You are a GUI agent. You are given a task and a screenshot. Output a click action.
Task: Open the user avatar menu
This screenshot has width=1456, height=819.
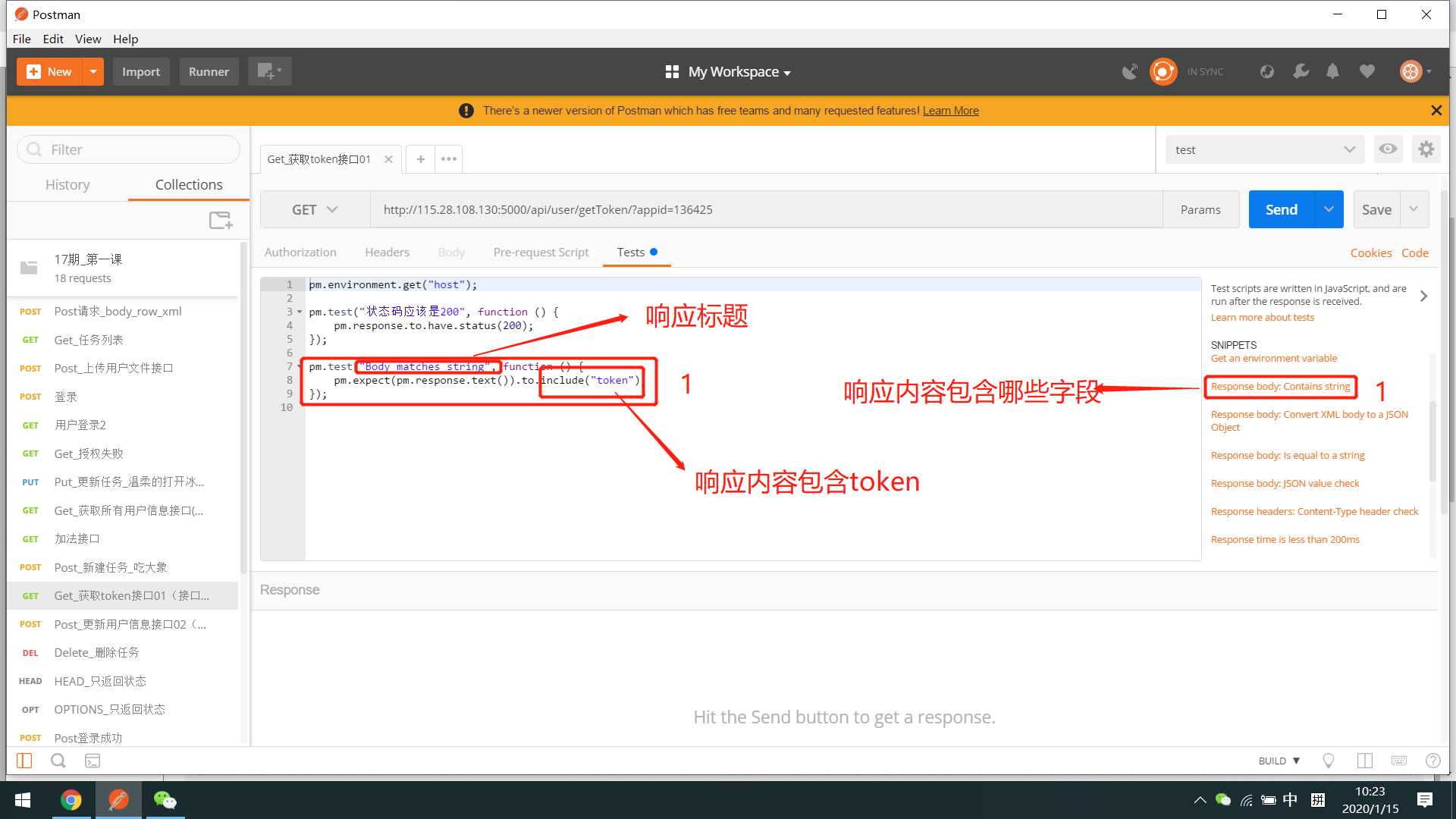(x=1415, y=71)
